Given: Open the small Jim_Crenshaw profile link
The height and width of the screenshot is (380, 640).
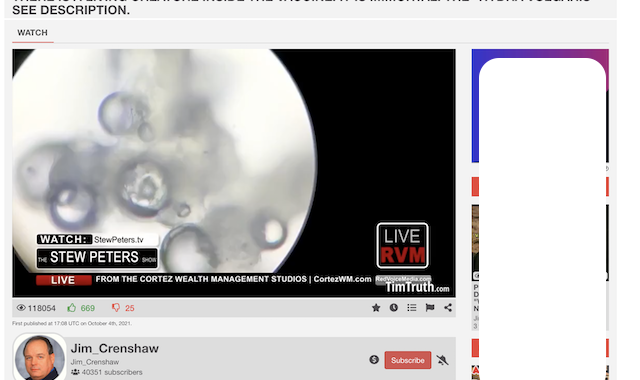Looking at the screenshot, I should [95, 362].
